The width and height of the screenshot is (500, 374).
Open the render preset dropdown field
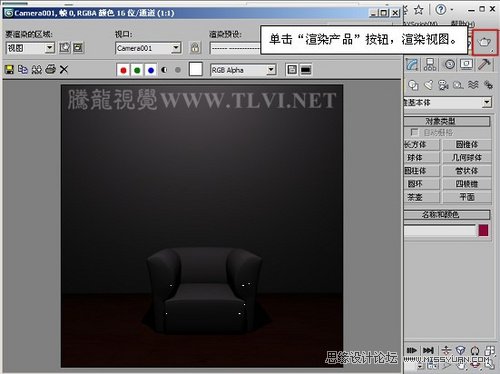pyautogui.click(x=235, y=49)
